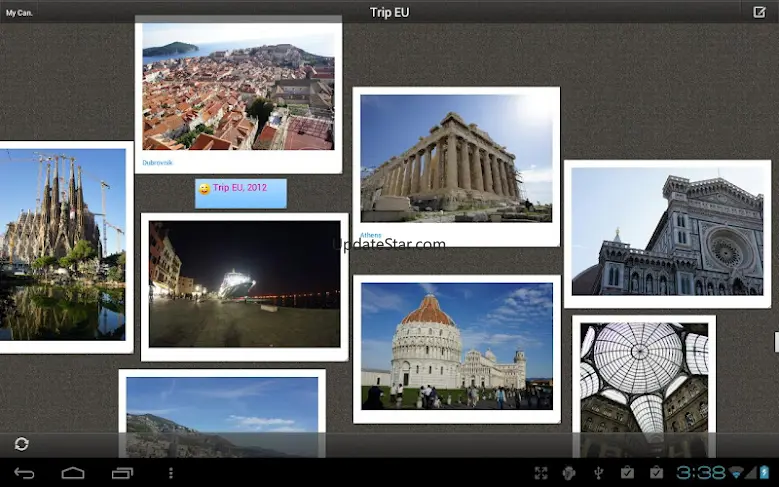Select the Sagrada Familia photo

coord(62,245)
